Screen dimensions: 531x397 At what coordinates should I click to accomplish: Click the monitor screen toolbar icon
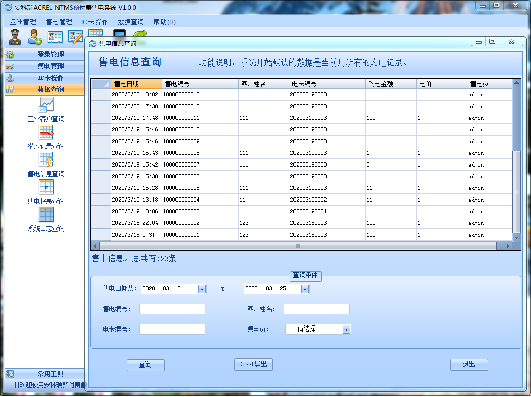pyautogui.click(x=119, y=34)
